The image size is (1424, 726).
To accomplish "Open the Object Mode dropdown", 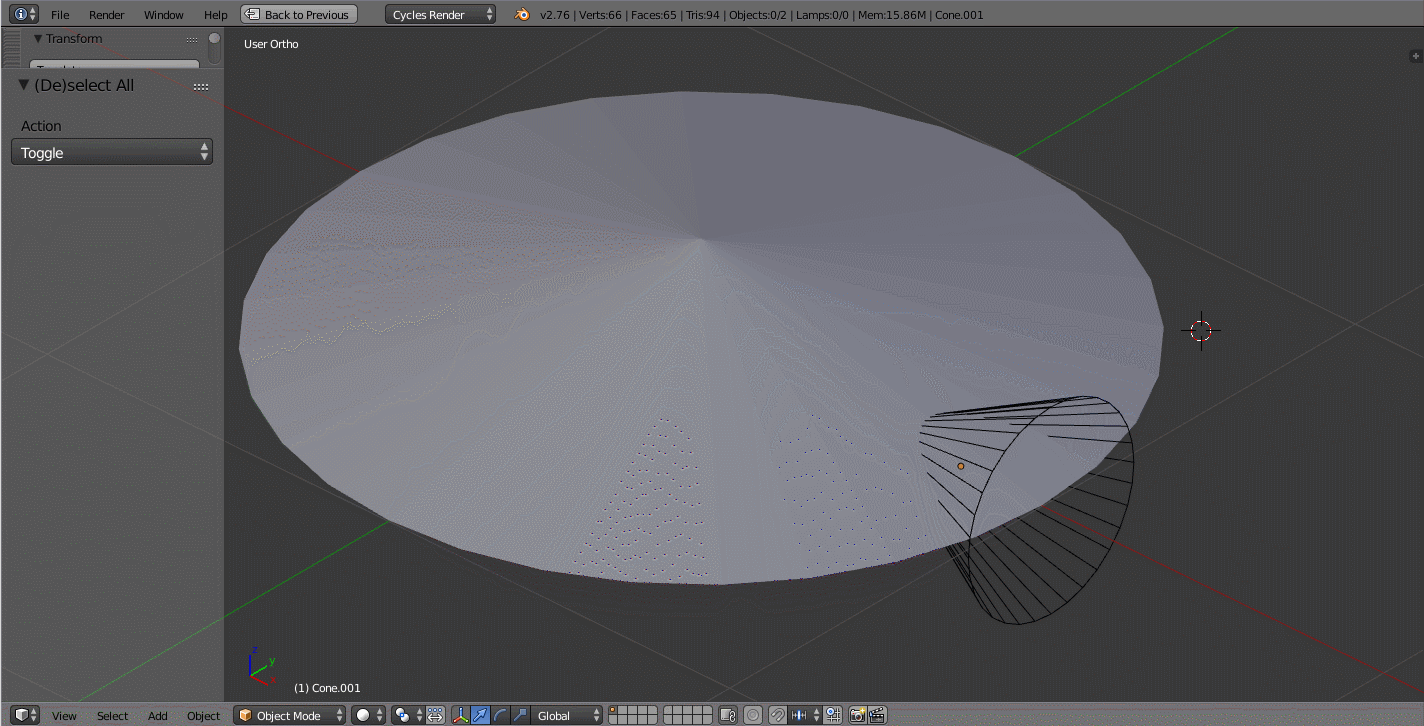I will click(x=290, y=715).
